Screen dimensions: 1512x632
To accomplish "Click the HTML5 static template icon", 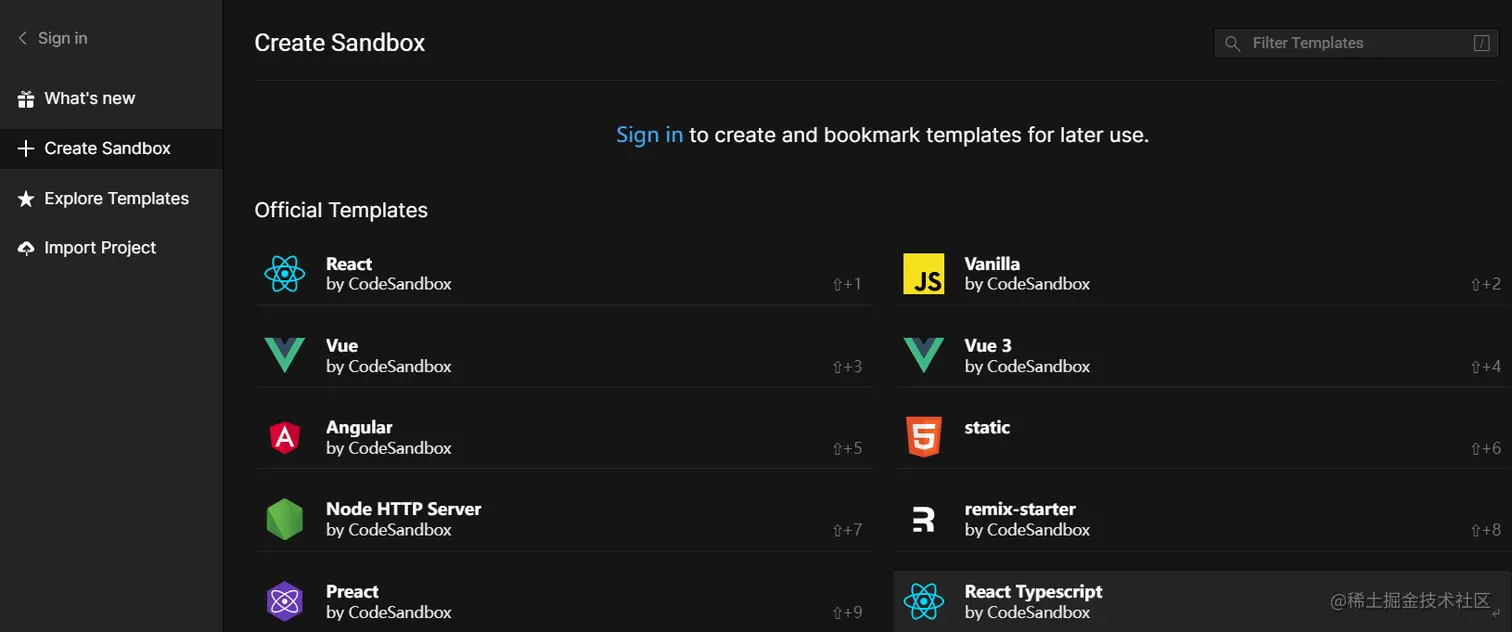I will click(x=923, y=438).
